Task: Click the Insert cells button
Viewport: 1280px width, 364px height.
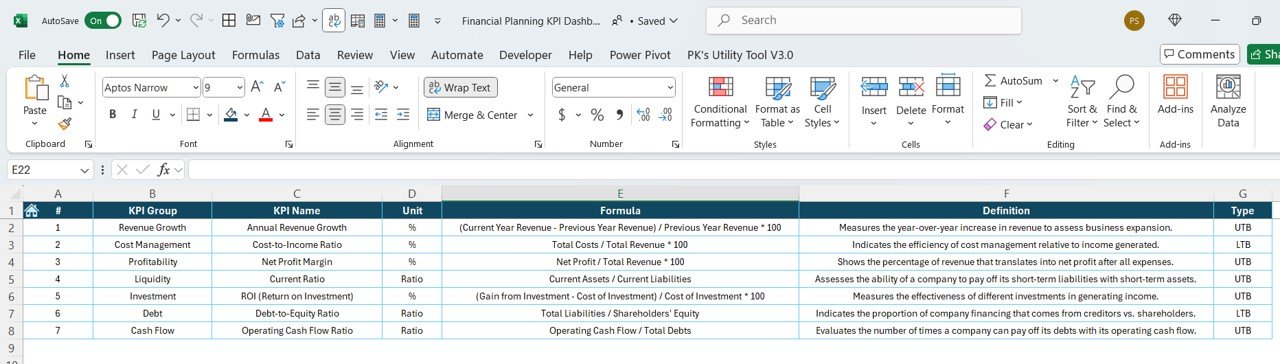Action: pyautogui.click(x=874, y=102)
